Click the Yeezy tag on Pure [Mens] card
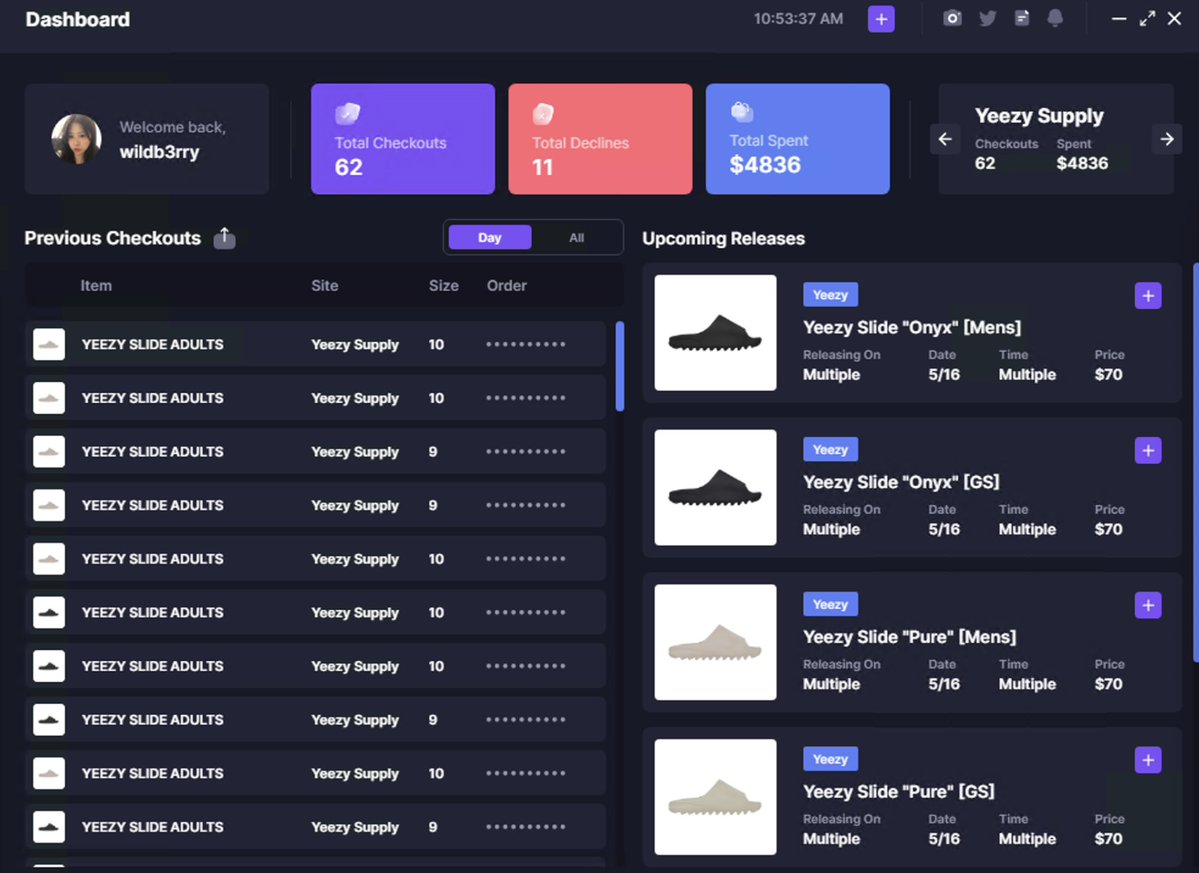 pos(830,604)
